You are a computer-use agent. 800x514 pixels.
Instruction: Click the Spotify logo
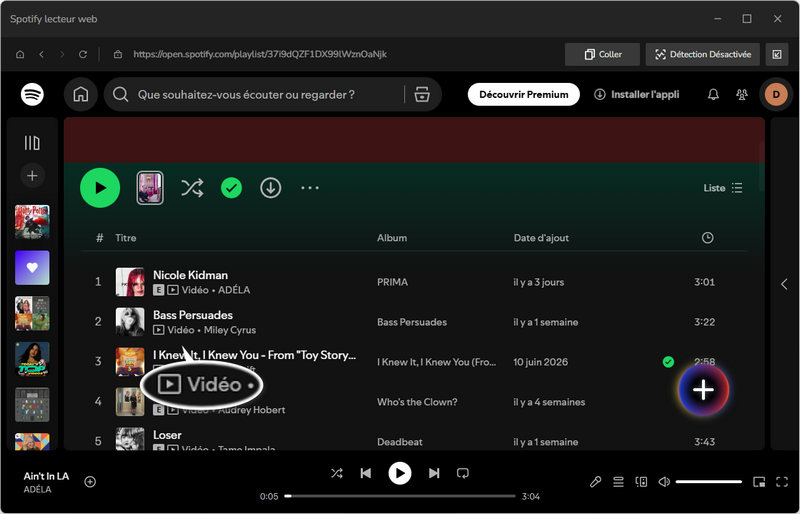[32, 94]
